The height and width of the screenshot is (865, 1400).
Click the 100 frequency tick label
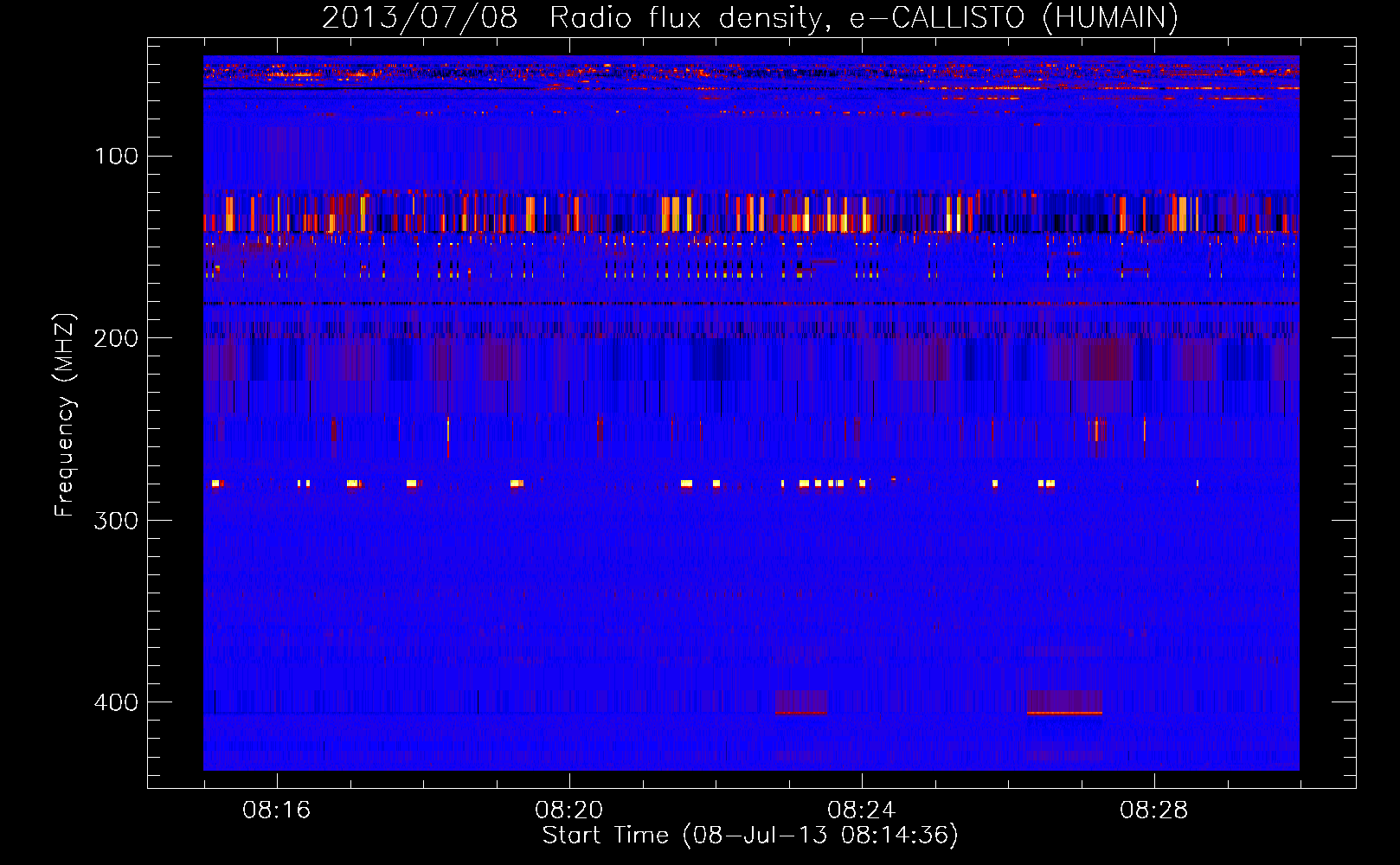(117, 157)
